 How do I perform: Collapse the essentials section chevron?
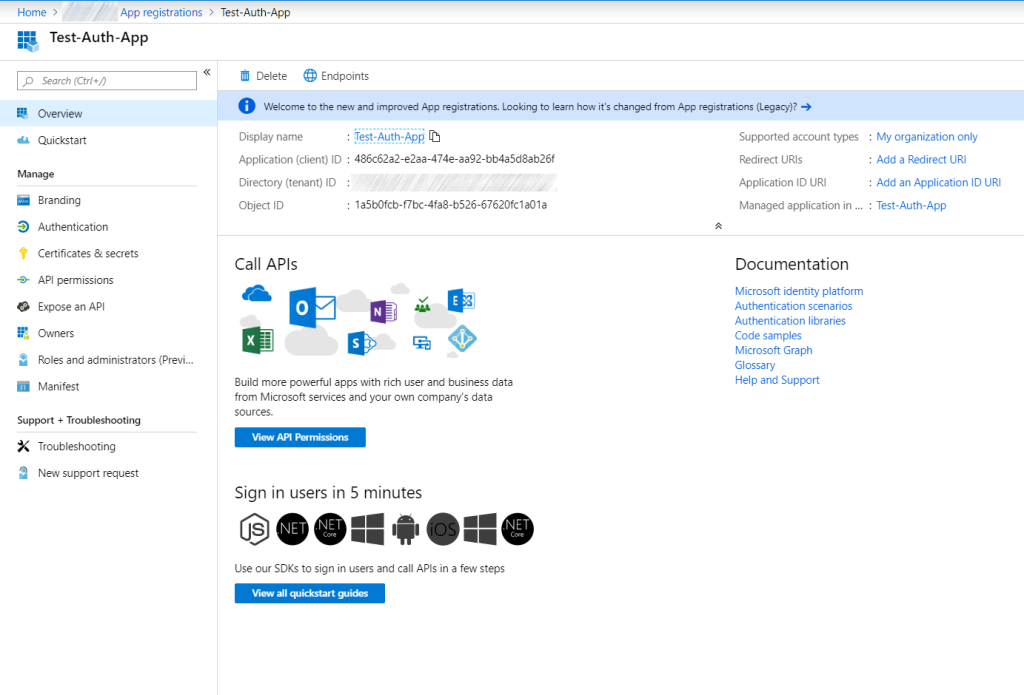(718, 226)
